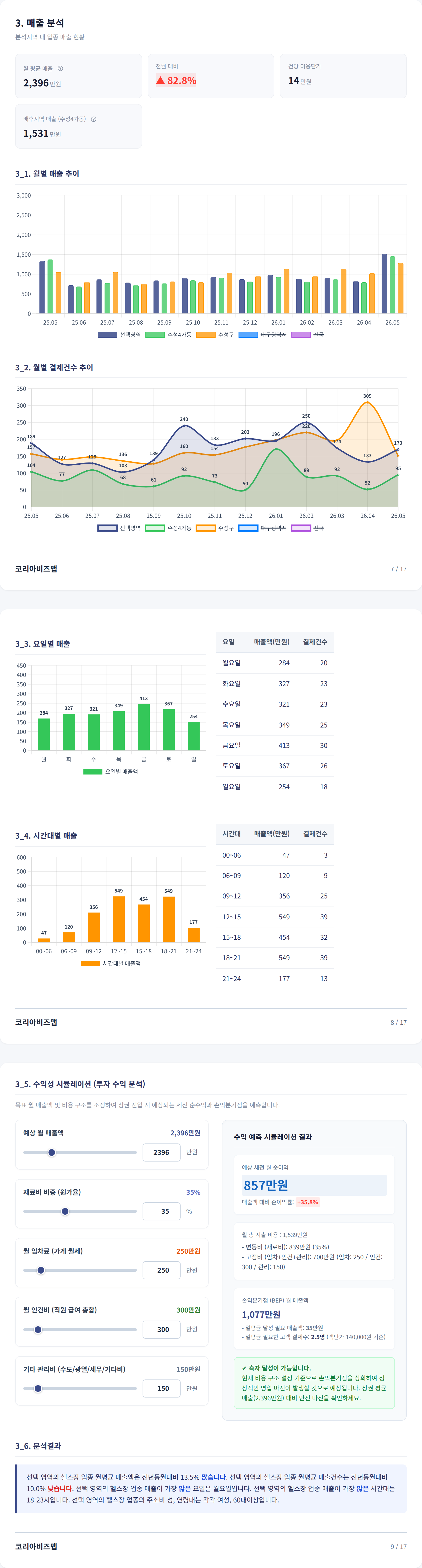
Task: Click the 재료비 비중 input showing 35
Action: point(161,1211)
